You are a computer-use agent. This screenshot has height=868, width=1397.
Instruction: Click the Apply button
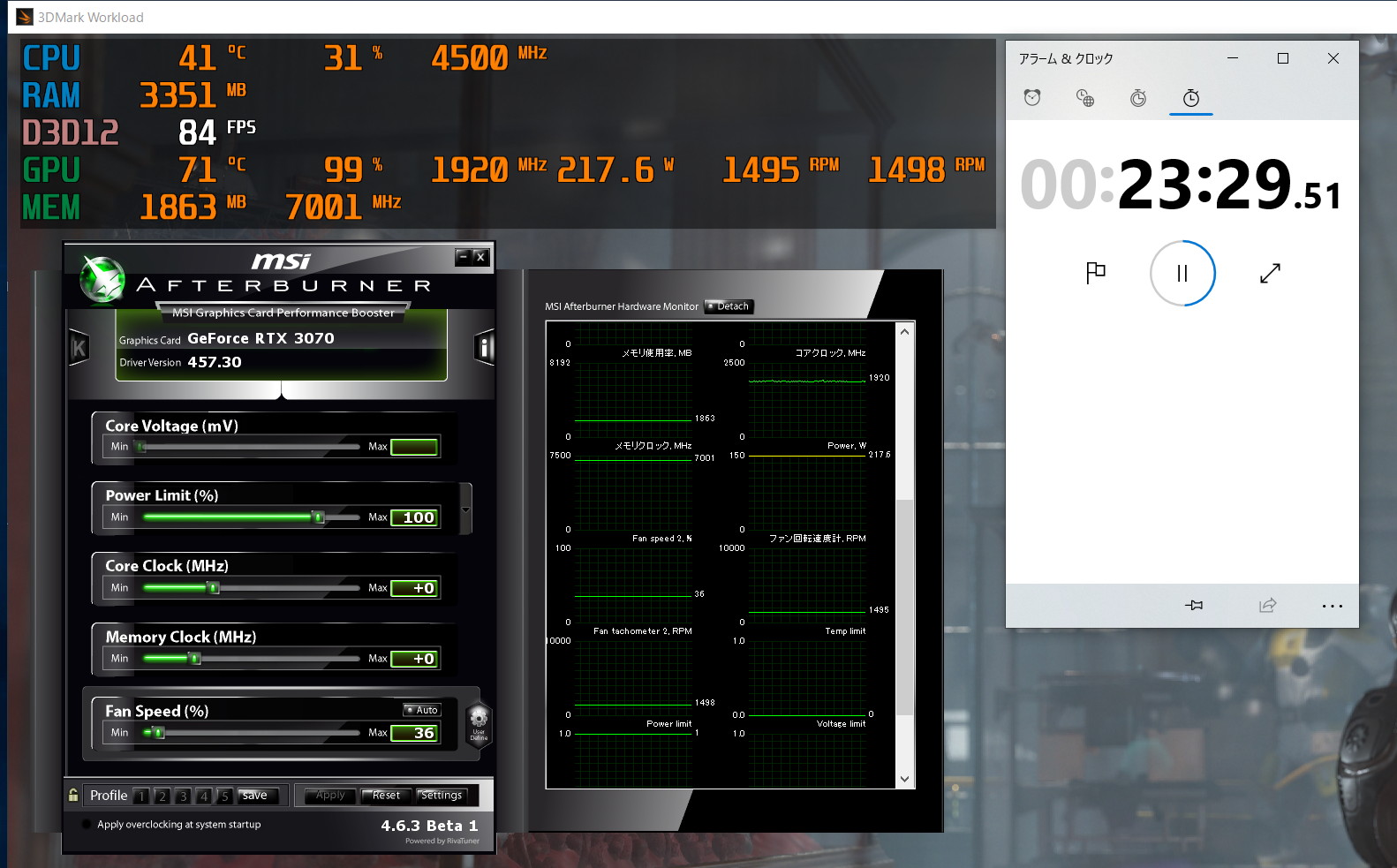click(x=330, y=796)
